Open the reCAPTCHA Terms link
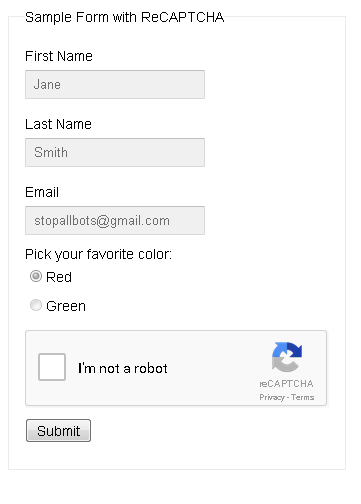Image resolution: width=361 pixels, height=504 pixels. (x=302, y=397)
